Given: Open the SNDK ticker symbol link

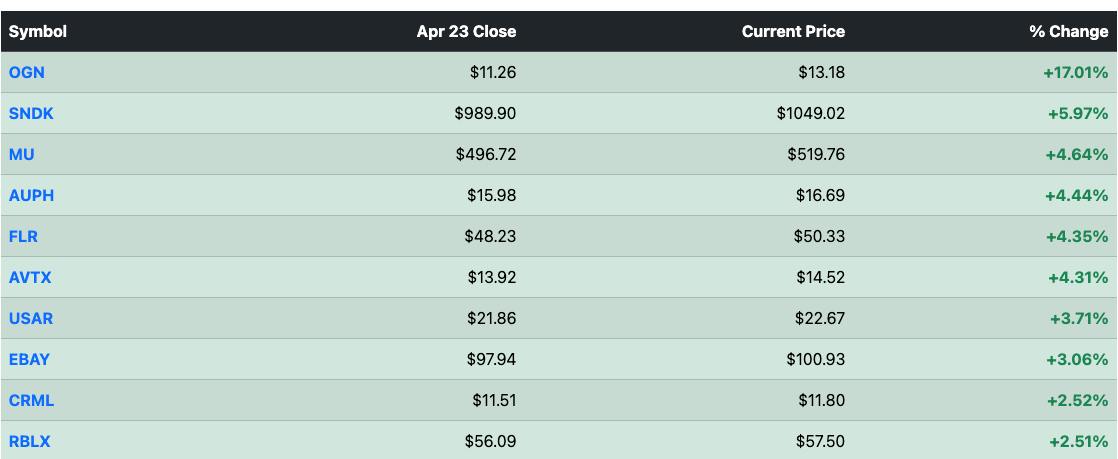Looking at the screenshot, I should tap(30, 113).
